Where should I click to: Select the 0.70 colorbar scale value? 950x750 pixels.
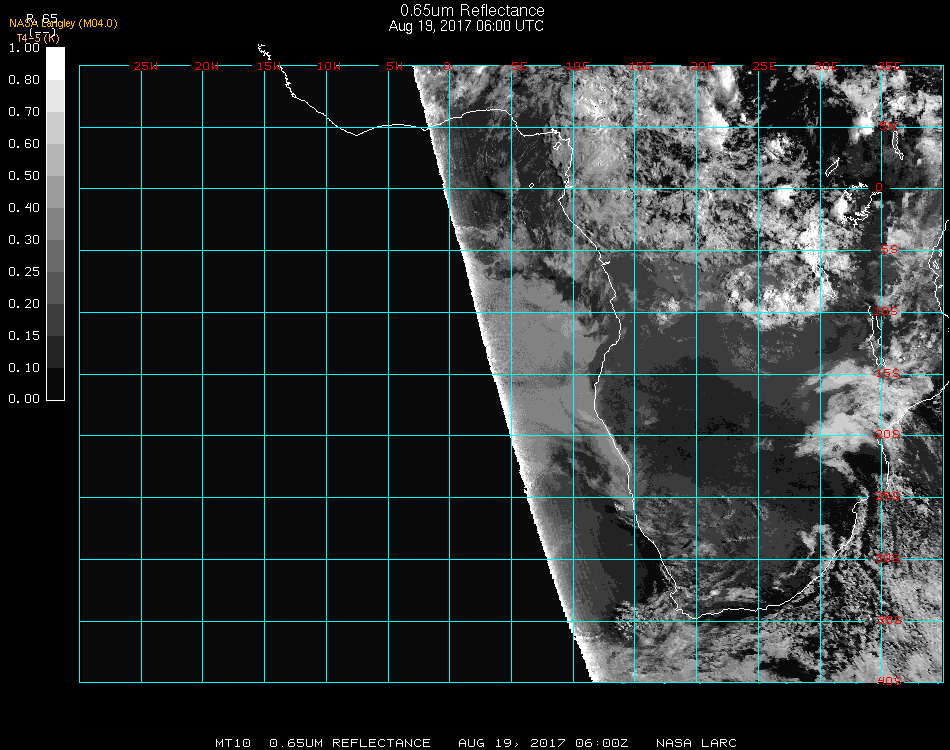click(x=24, y=112)
